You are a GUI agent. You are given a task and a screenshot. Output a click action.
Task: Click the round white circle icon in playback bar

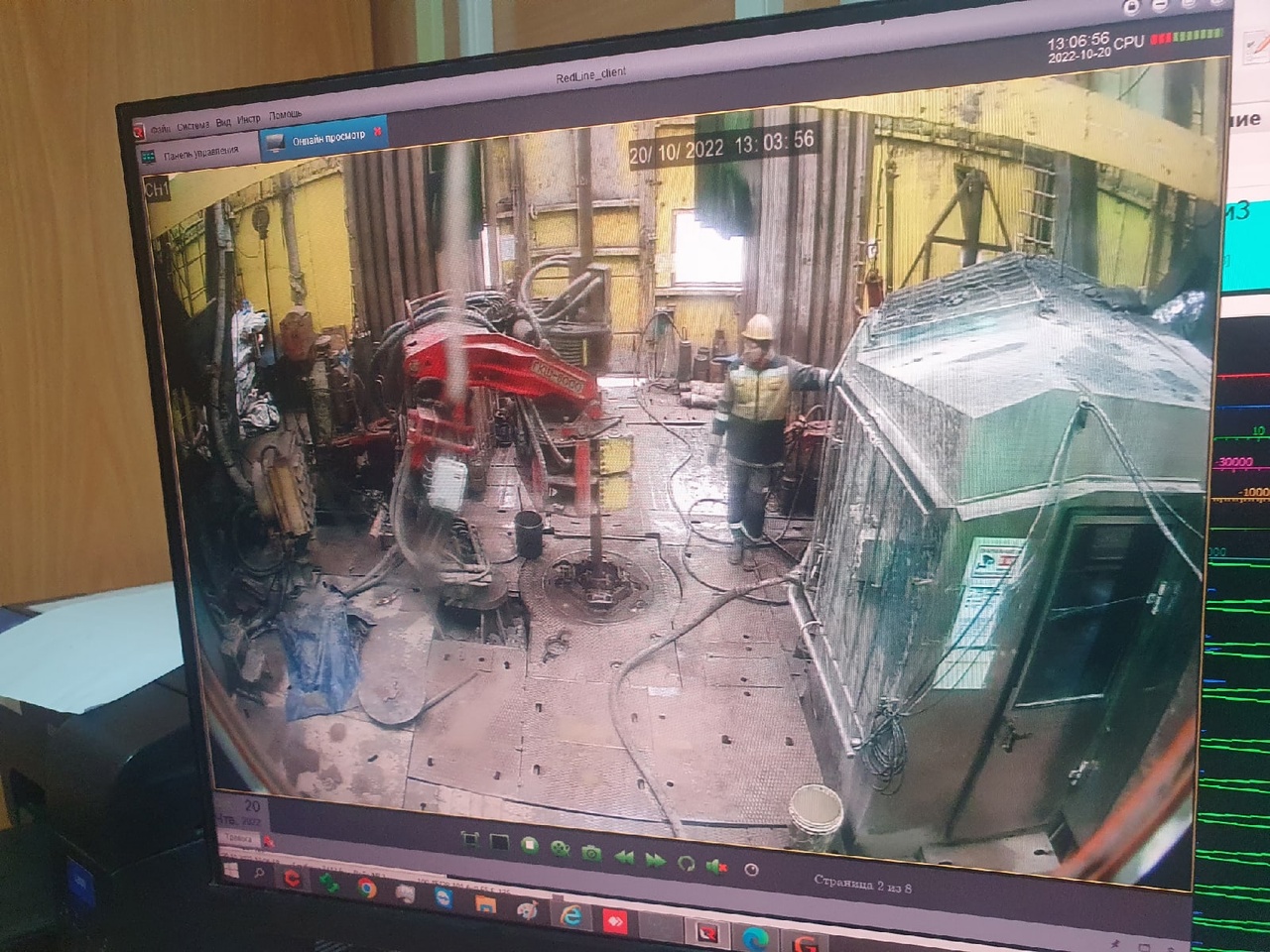[751, 871]
